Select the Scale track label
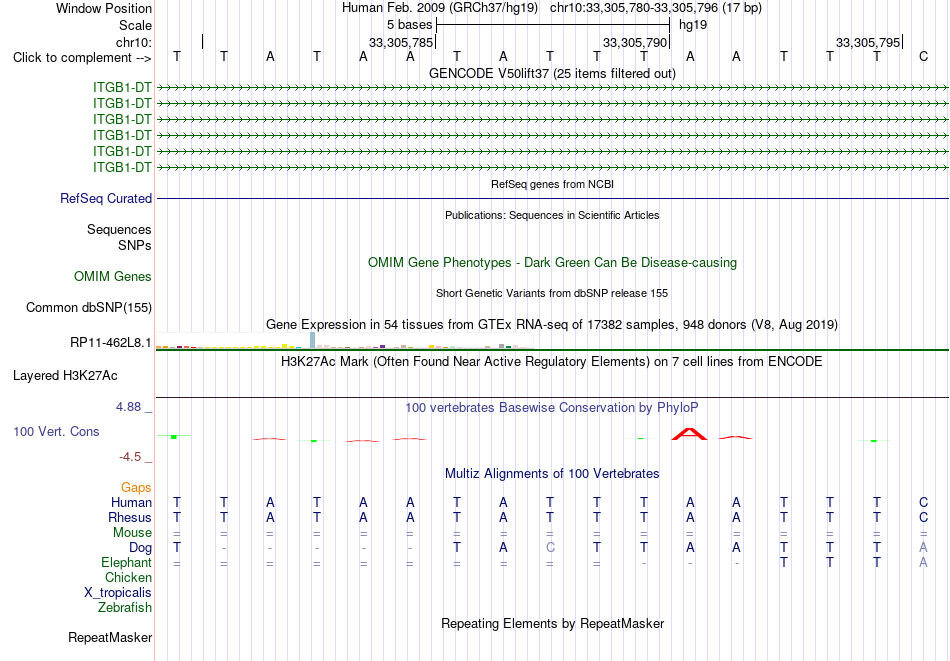Screen dimensions: 950x661 135,25
